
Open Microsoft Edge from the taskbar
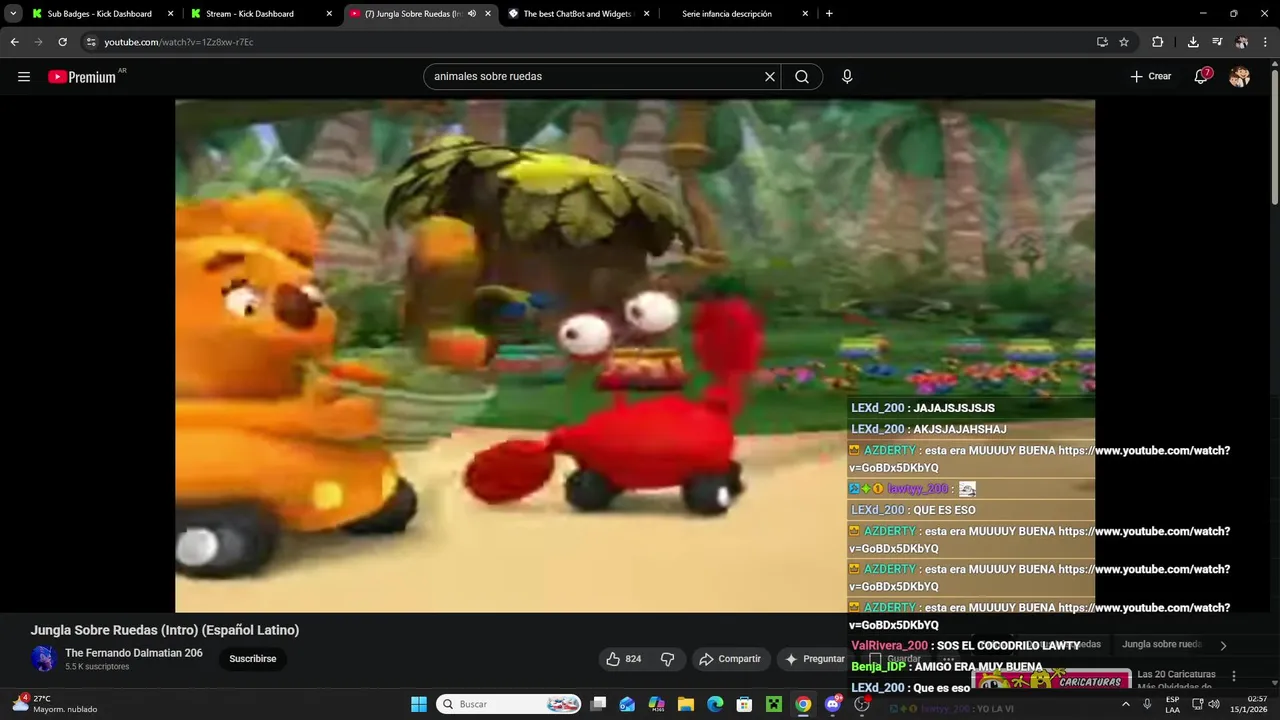coord(715,704)
